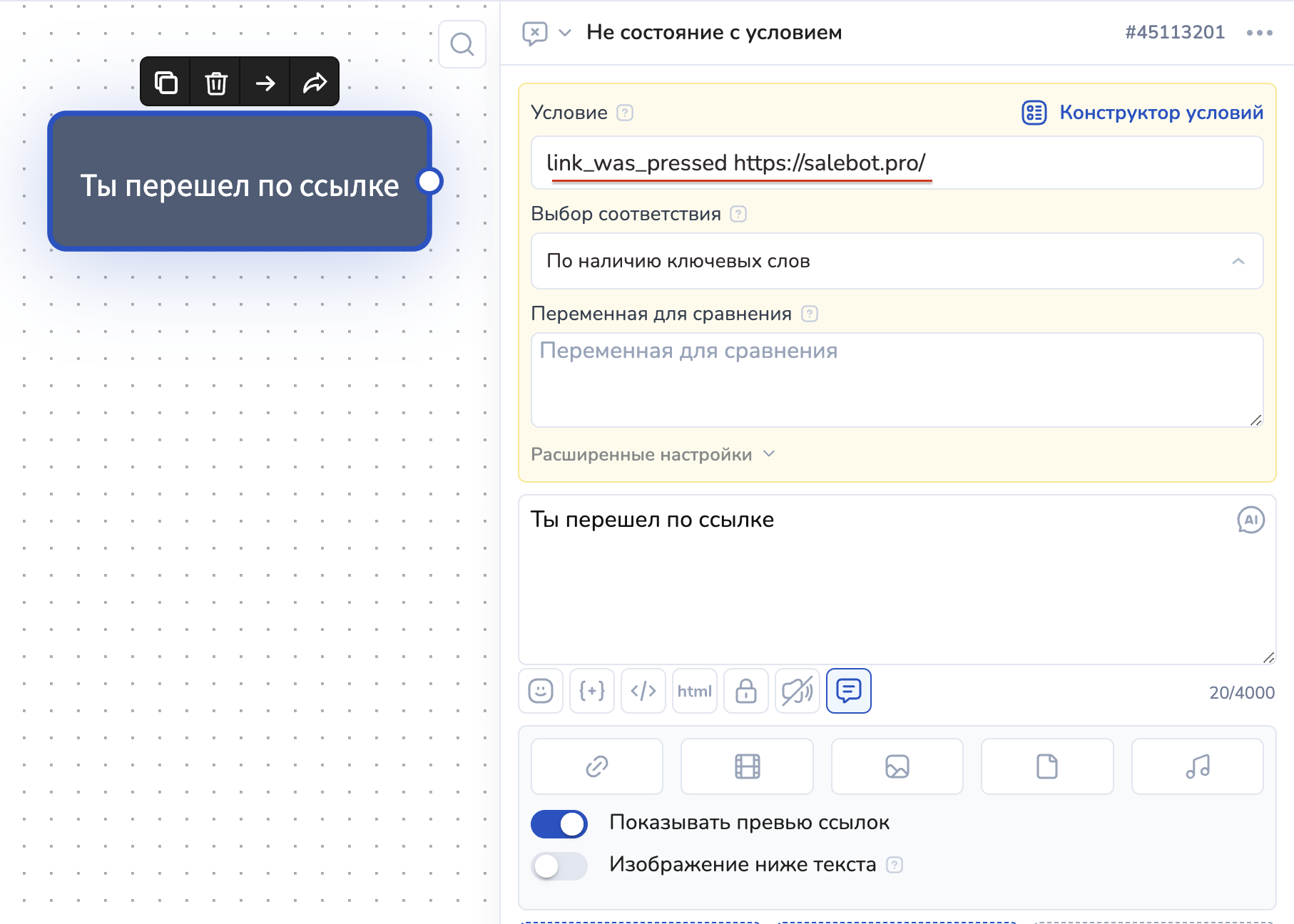The image size is (1294, 924).
Task: Click the "Переменная для сравнения" text field
Action: [897, 379]
